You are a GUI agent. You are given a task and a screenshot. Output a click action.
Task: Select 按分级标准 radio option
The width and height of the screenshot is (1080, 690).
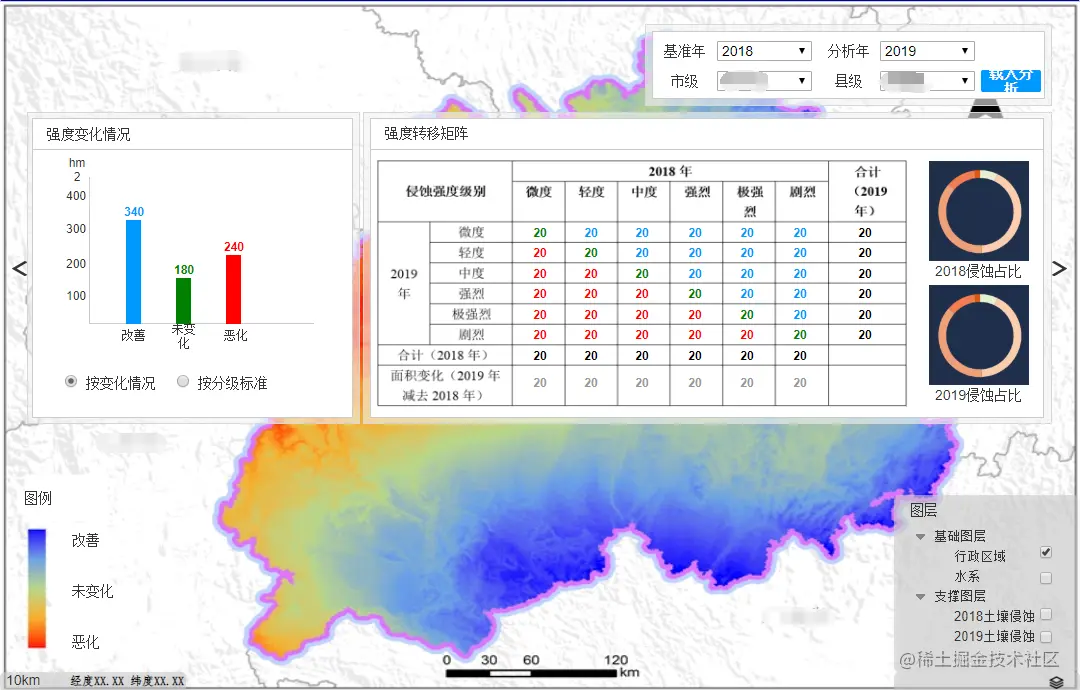click(x=183, y=381)
